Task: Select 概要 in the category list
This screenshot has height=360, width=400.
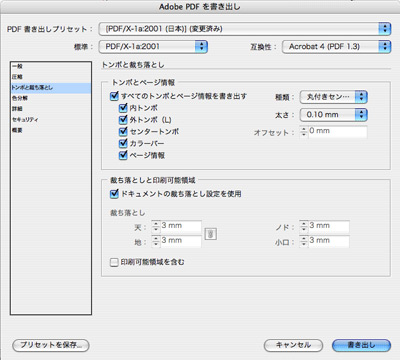Action: (51, 130)
